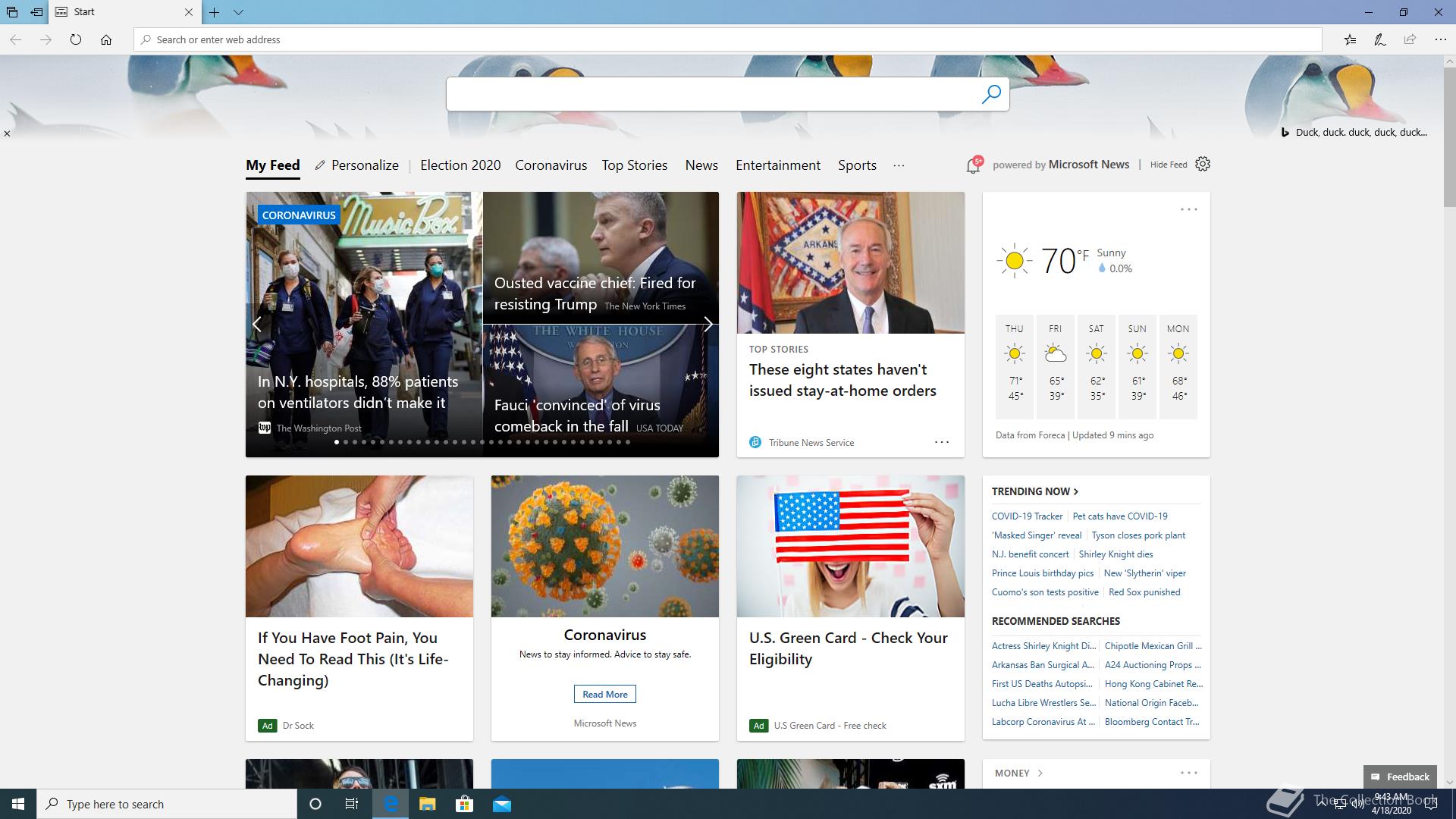Expand Money section chevron
Screen dimensions: 1456x819
pyautogui.click(x=1040, y=773)
